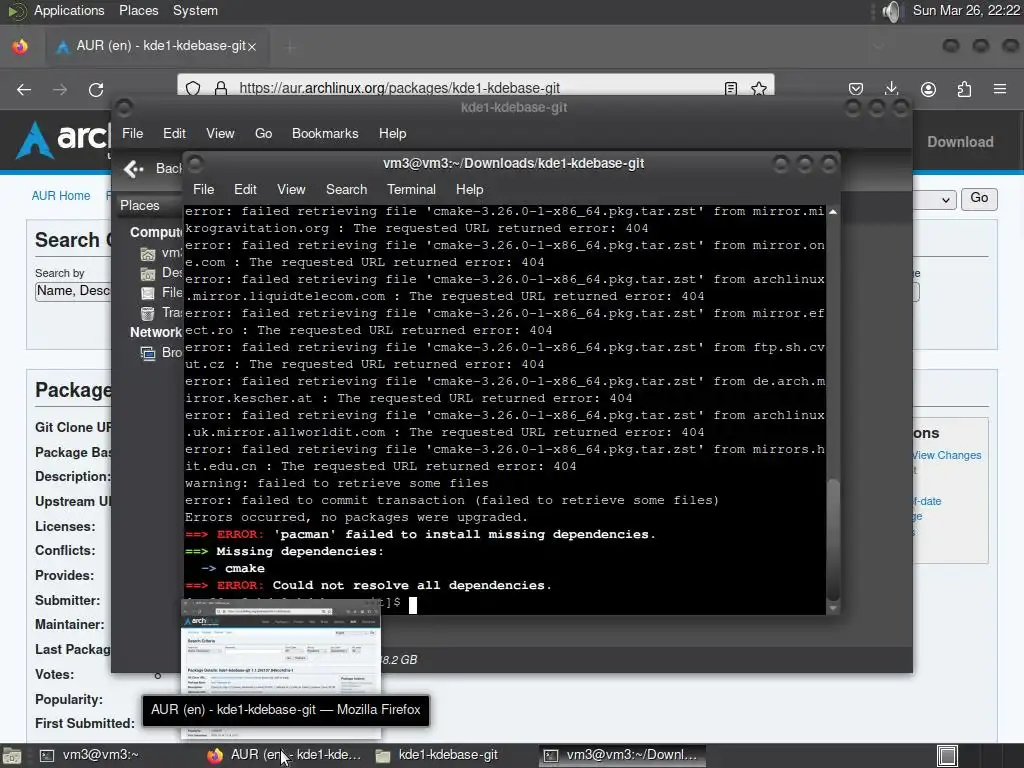Toggle reader view icon in address bar

tap(731, 88)
